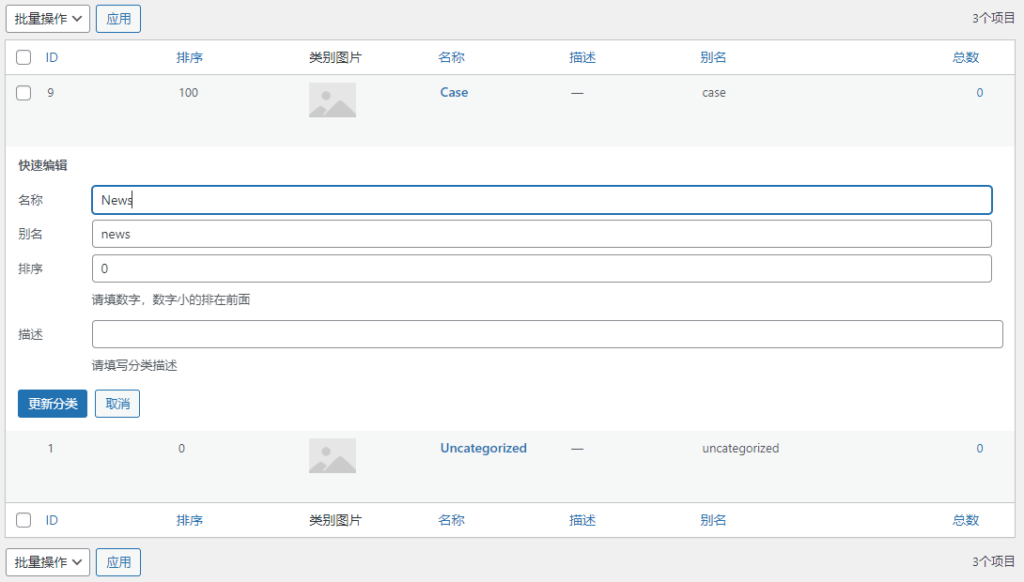
Task: Open the Uncategorized category link
Action: click(483, 448)
